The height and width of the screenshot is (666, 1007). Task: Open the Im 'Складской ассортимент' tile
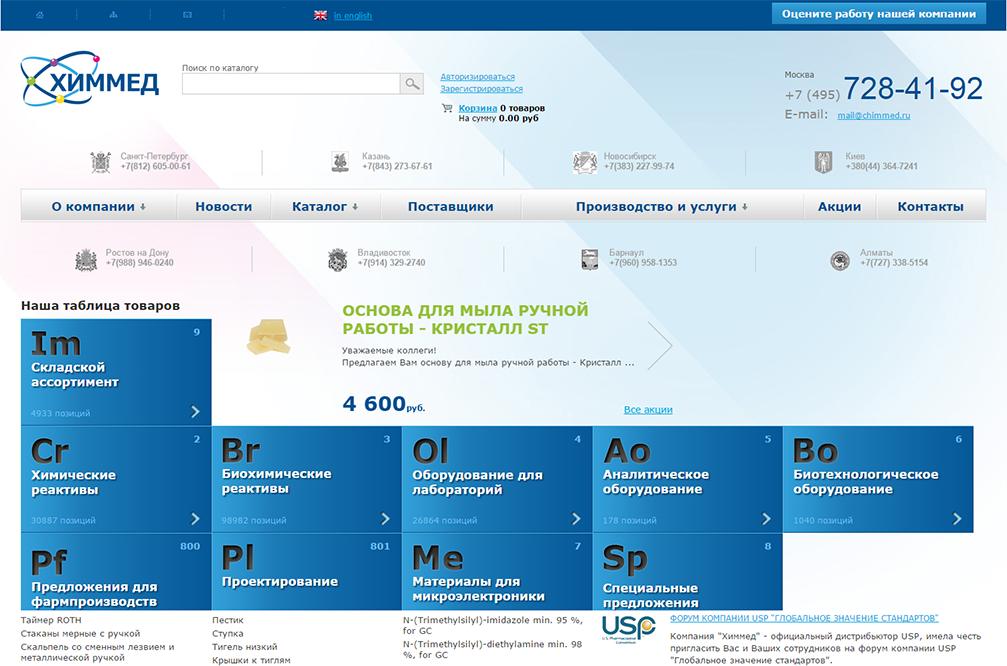pos(116,372)
